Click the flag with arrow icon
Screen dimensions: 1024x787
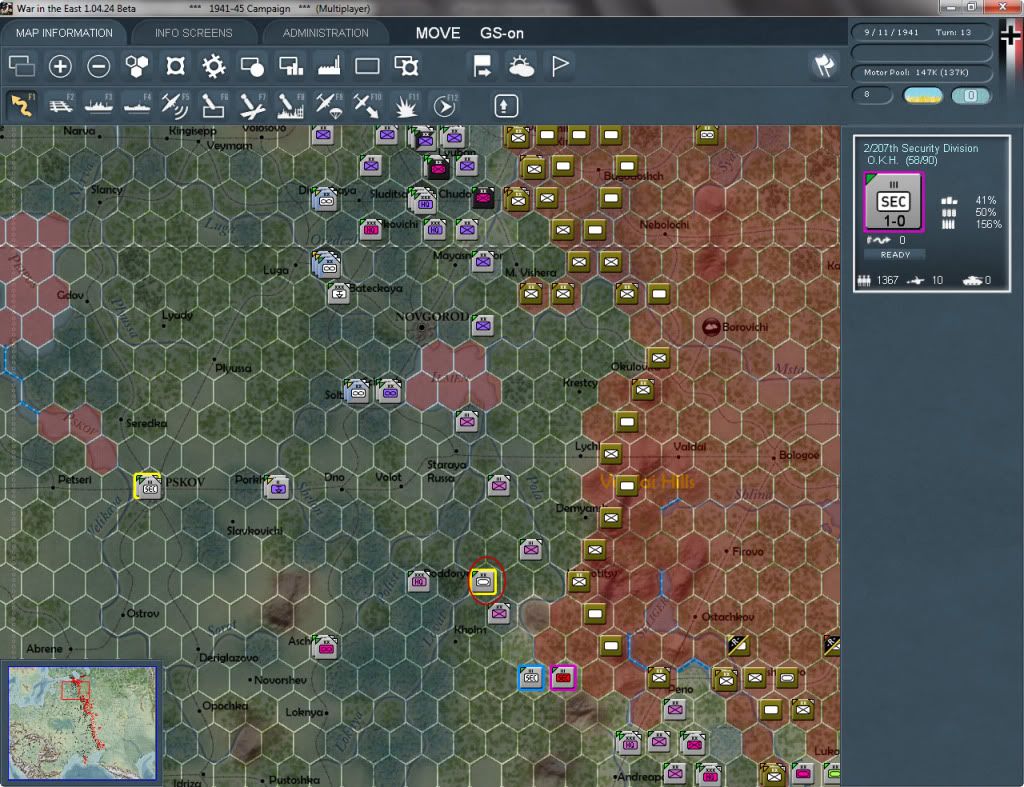pyautogui.click(x=482, y=66)
